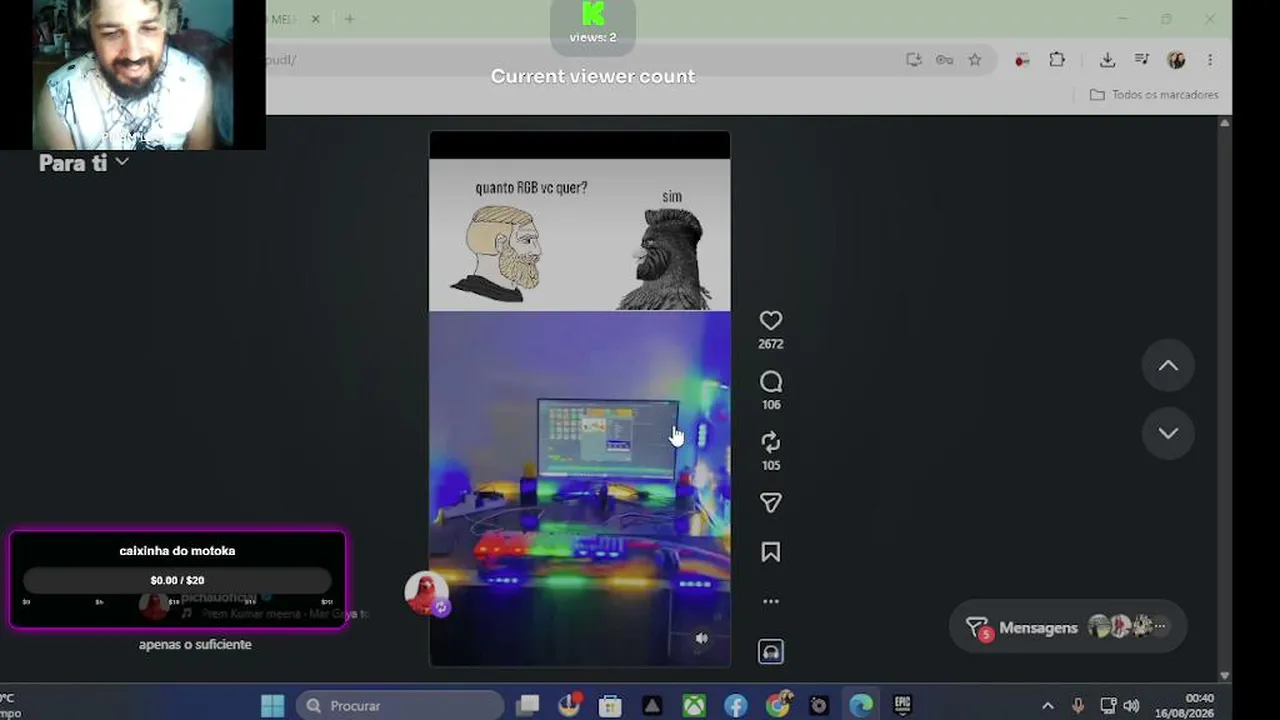Screen dimensions: 1280x720
Task: Play or pause the RGB setup video
Action: (x=580, y=398)
